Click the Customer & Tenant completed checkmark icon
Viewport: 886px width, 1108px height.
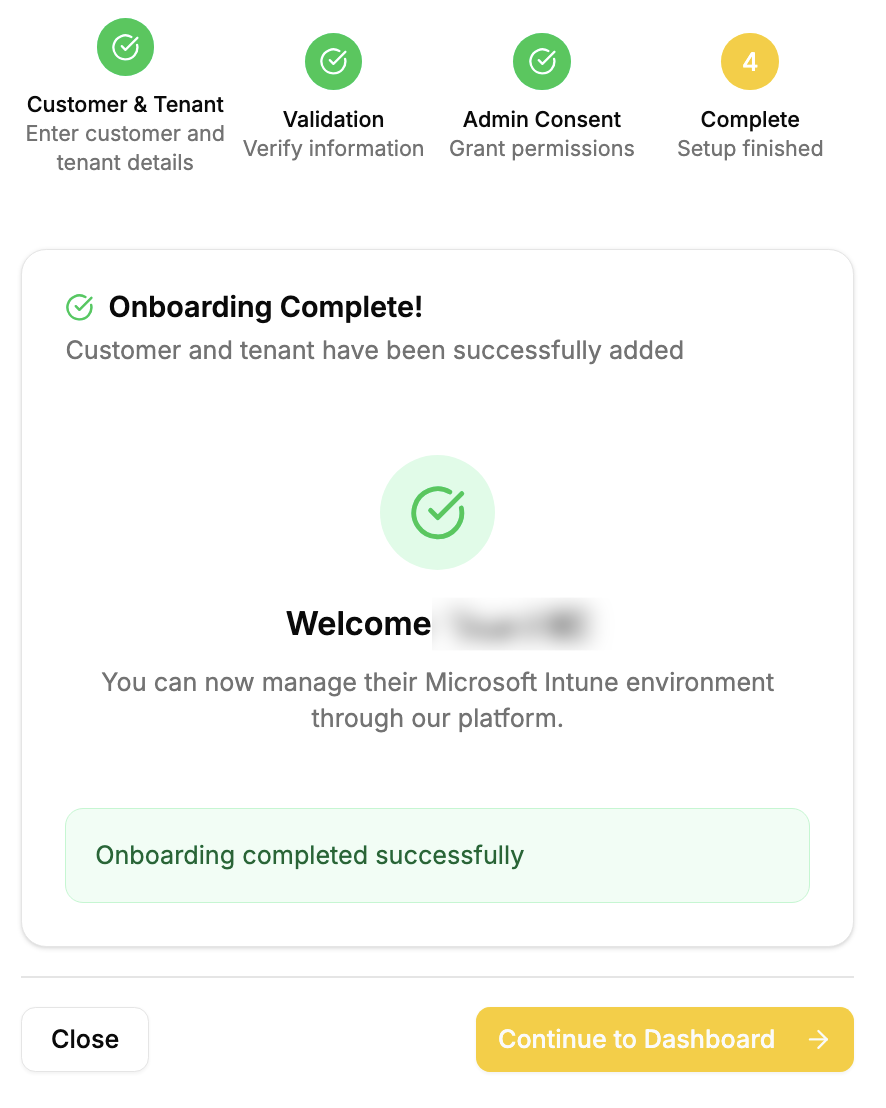point(125,47)
